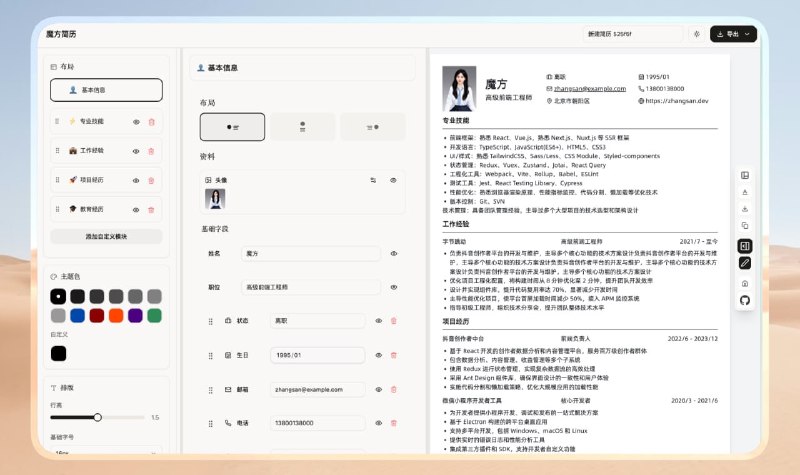
Task: Pick the green theme color swatch
Action: (154, 316)
